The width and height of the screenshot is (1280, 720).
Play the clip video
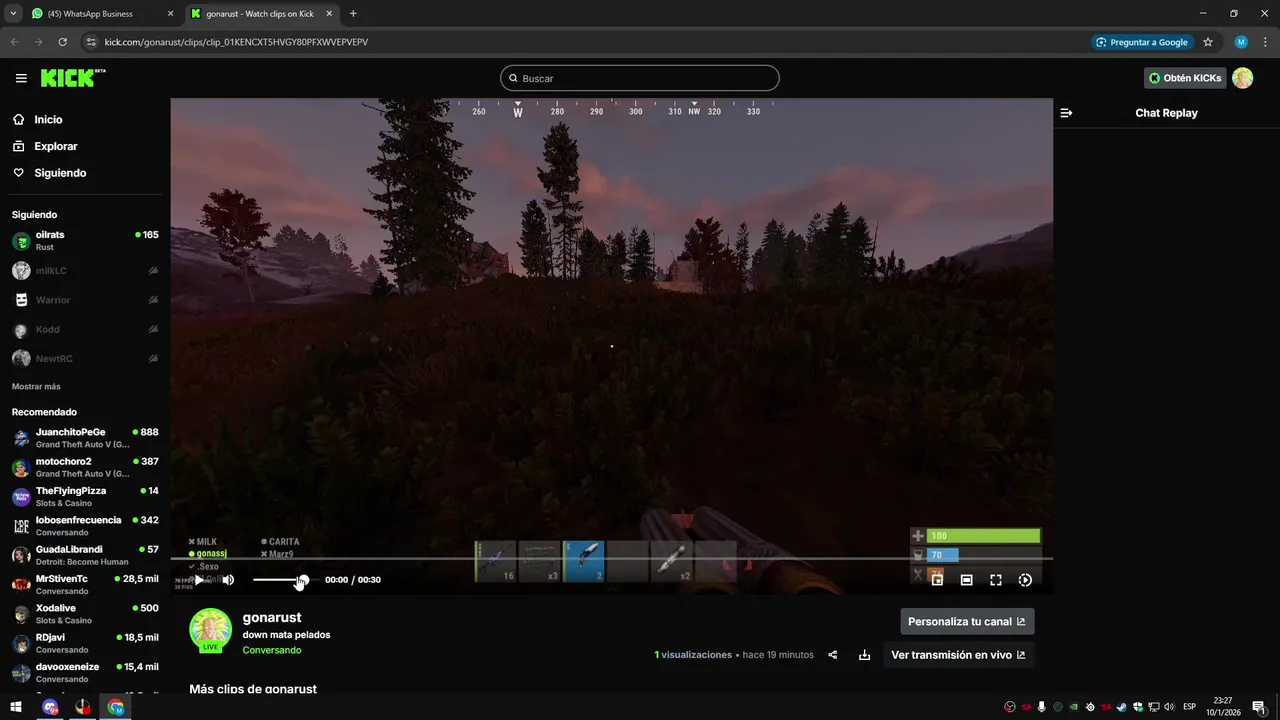(199, 580)
